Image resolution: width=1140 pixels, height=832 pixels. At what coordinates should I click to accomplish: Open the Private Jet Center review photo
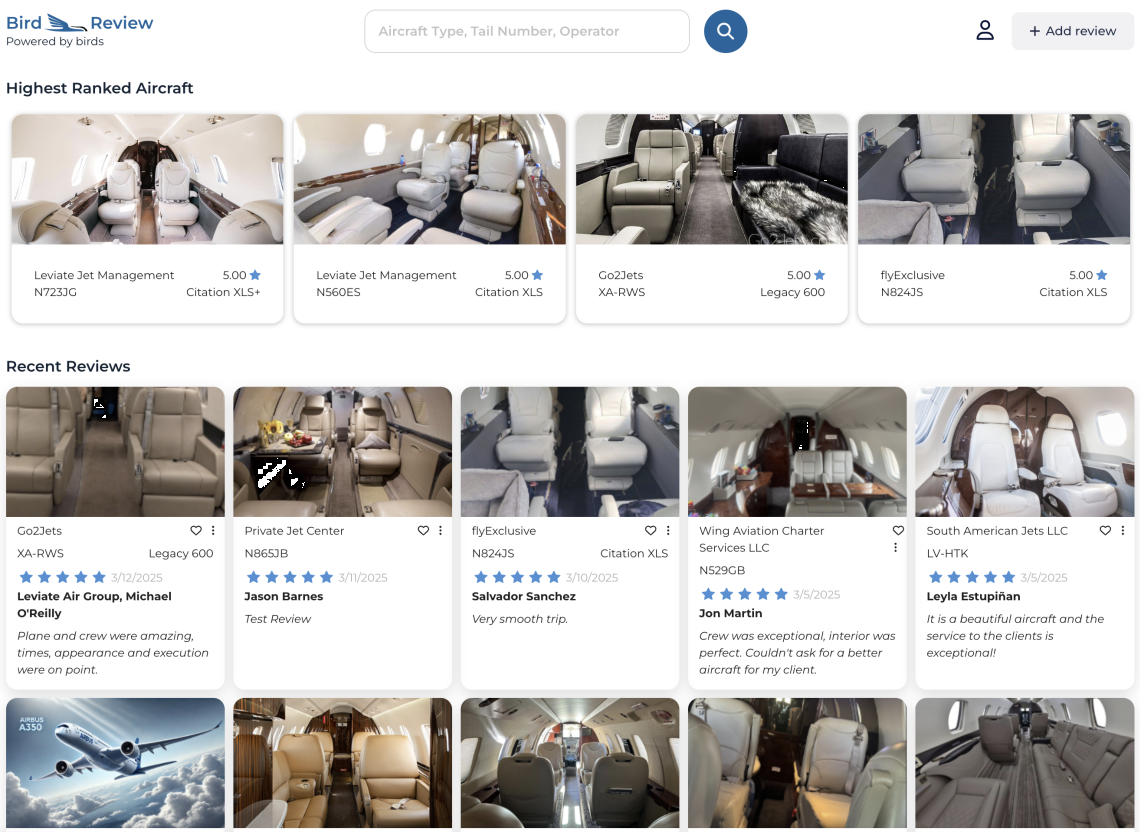pyautogui.click(x=342, y=452)
